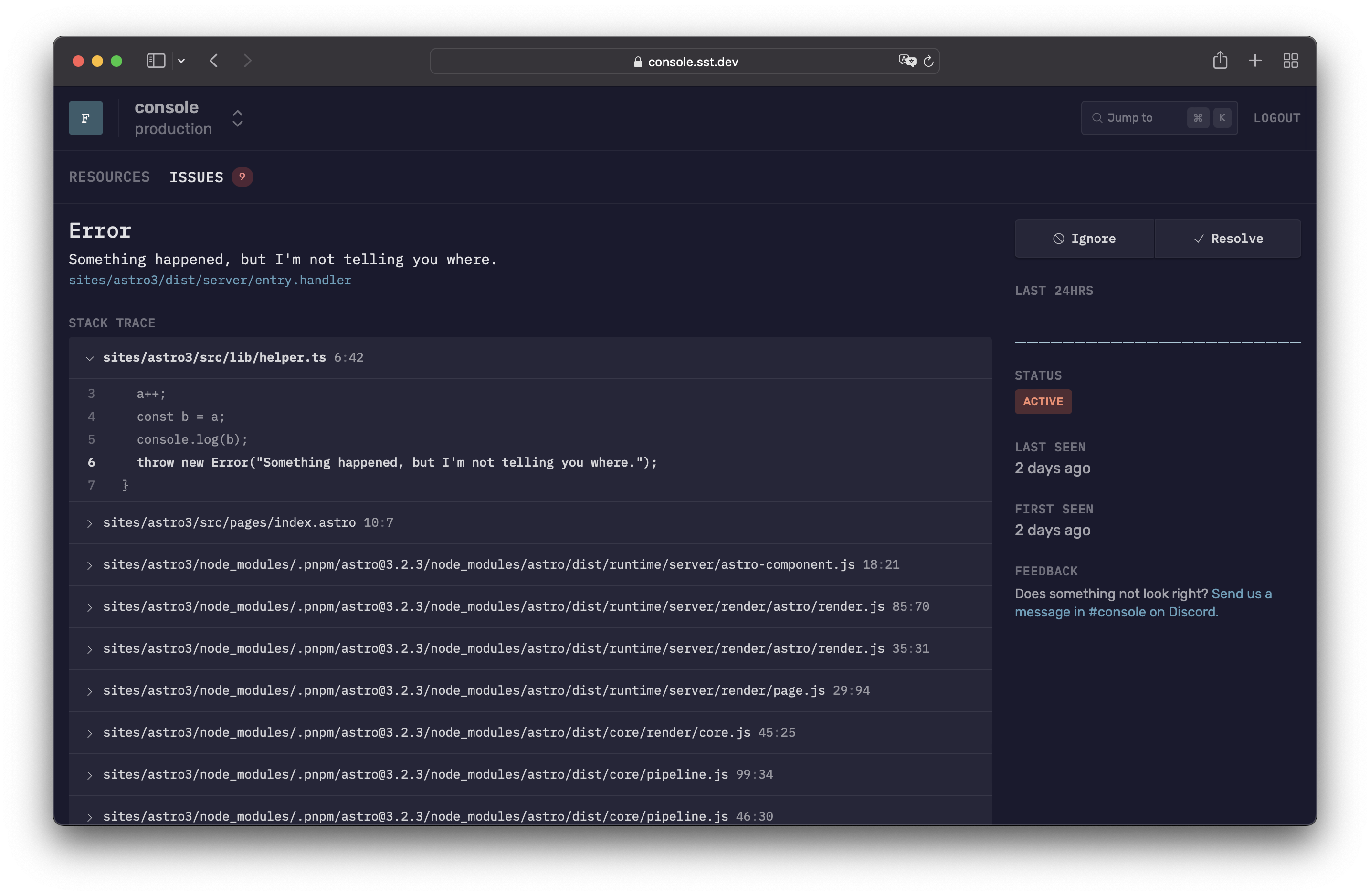Click the Resolve issue checkmark icon
Screen dimensions: 1370x896
pyautogui.click(x=1197, y=238)
